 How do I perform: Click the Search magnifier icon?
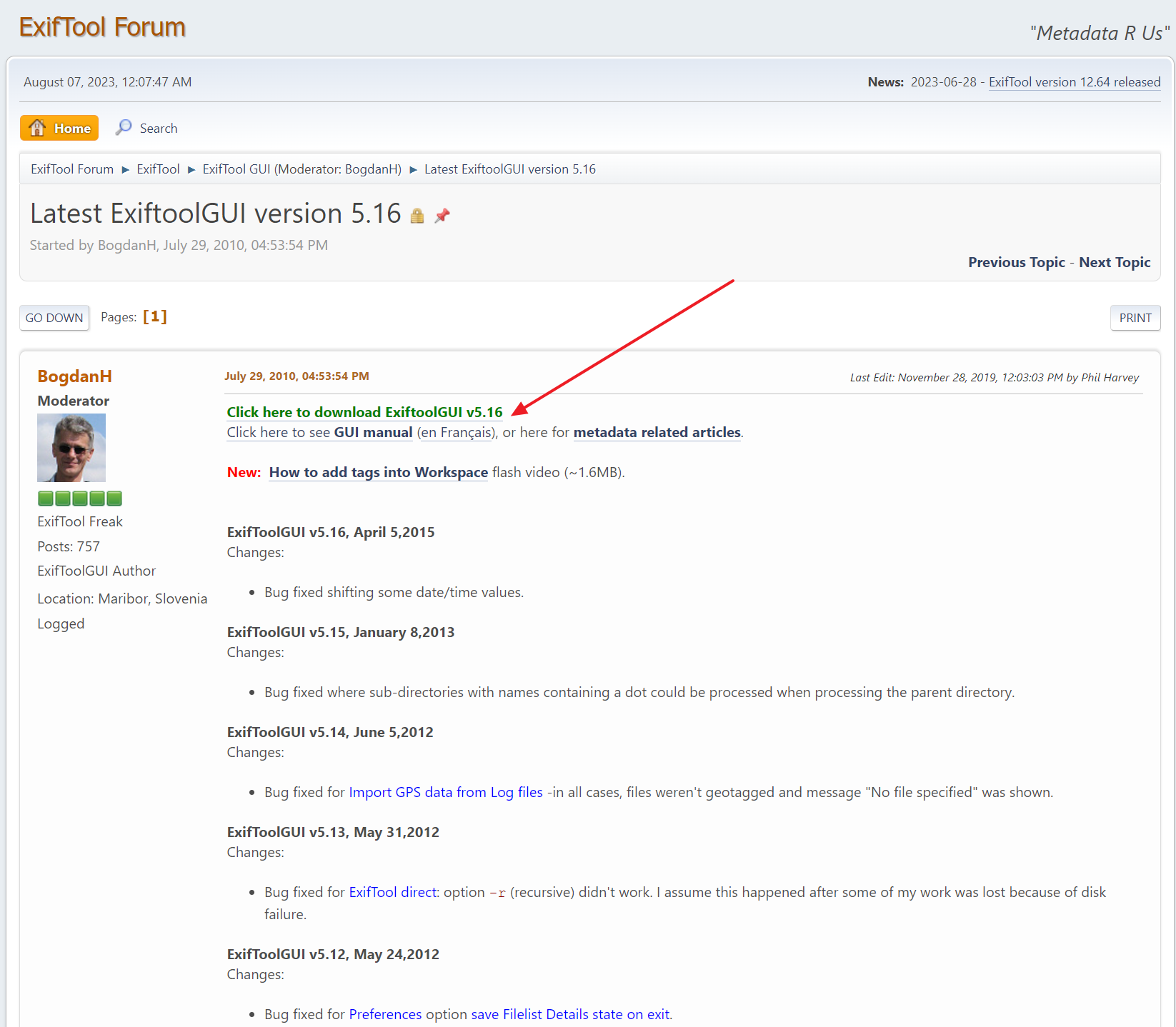click(124, 127)
